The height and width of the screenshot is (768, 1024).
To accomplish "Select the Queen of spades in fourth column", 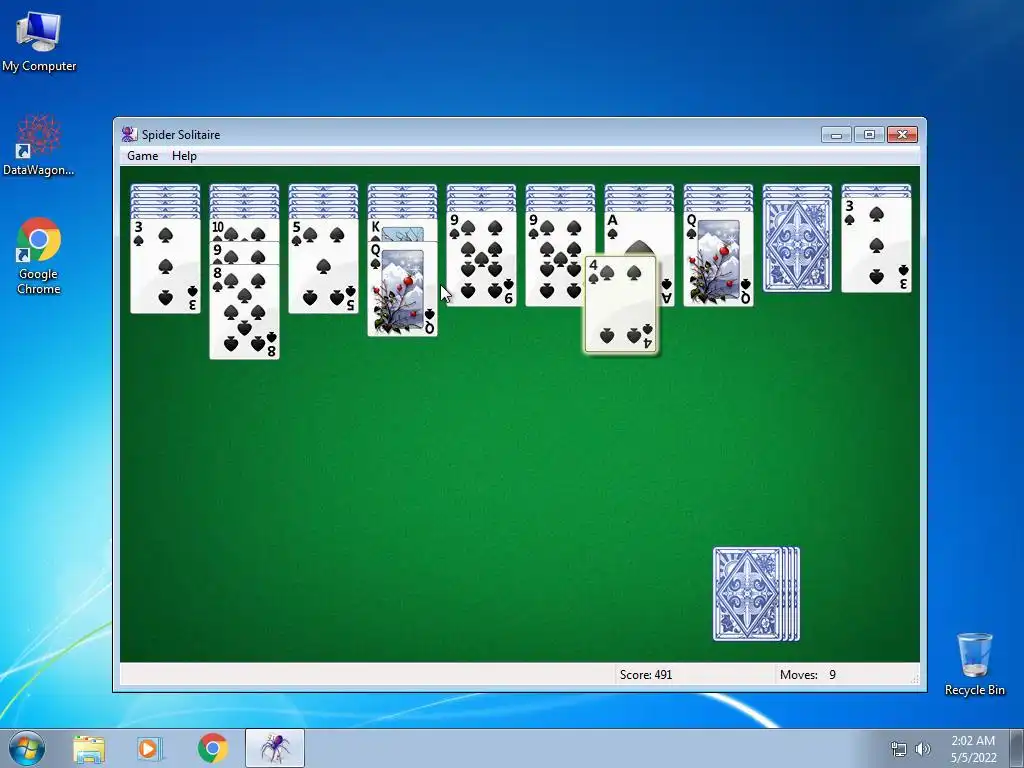I will click(x=402, y=289).
